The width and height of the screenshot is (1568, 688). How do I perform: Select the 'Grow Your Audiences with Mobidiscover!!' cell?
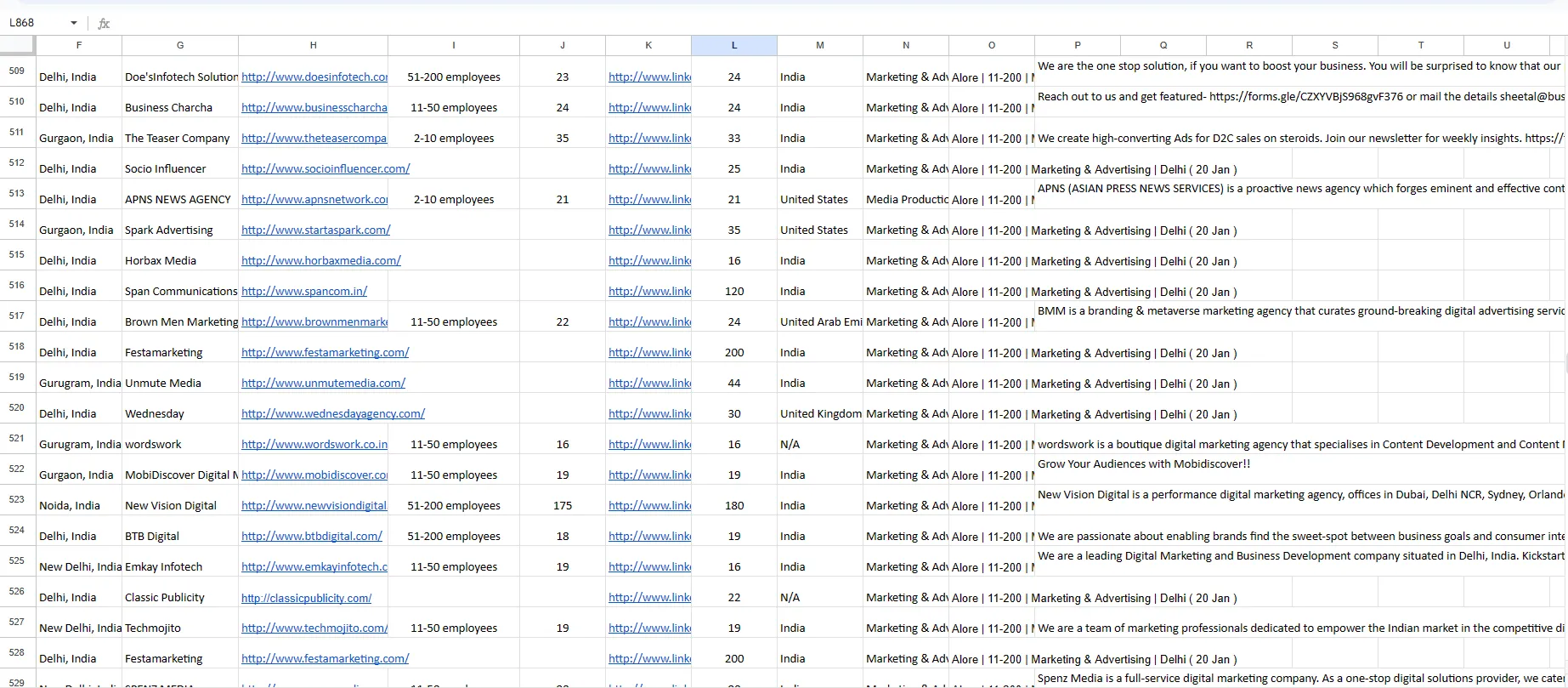(x=1144, y=464)
